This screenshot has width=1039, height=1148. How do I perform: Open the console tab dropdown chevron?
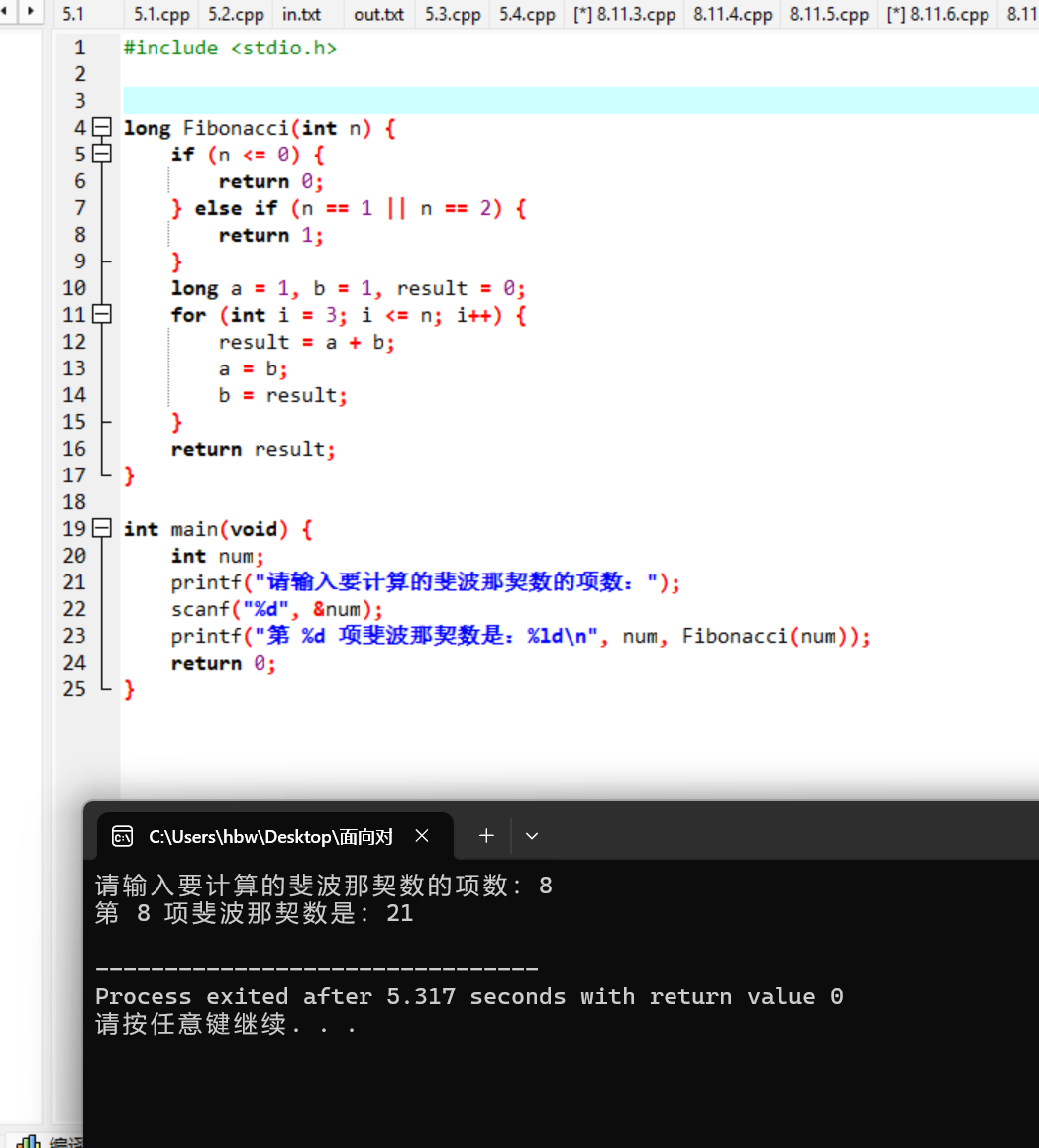pos(532,835)
